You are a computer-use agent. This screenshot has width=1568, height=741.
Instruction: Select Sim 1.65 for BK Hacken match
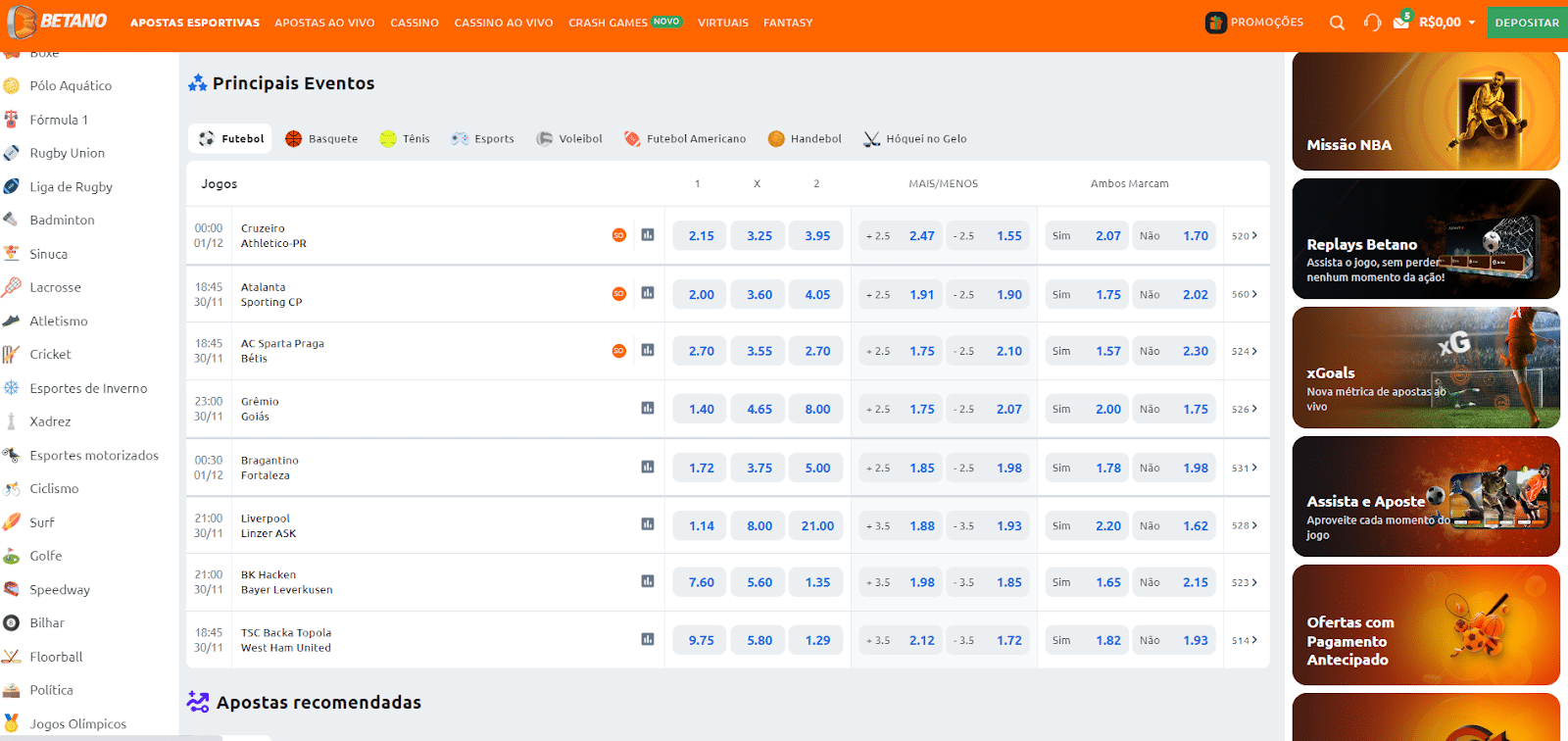pyautogui.click(x=1087, y=582)
